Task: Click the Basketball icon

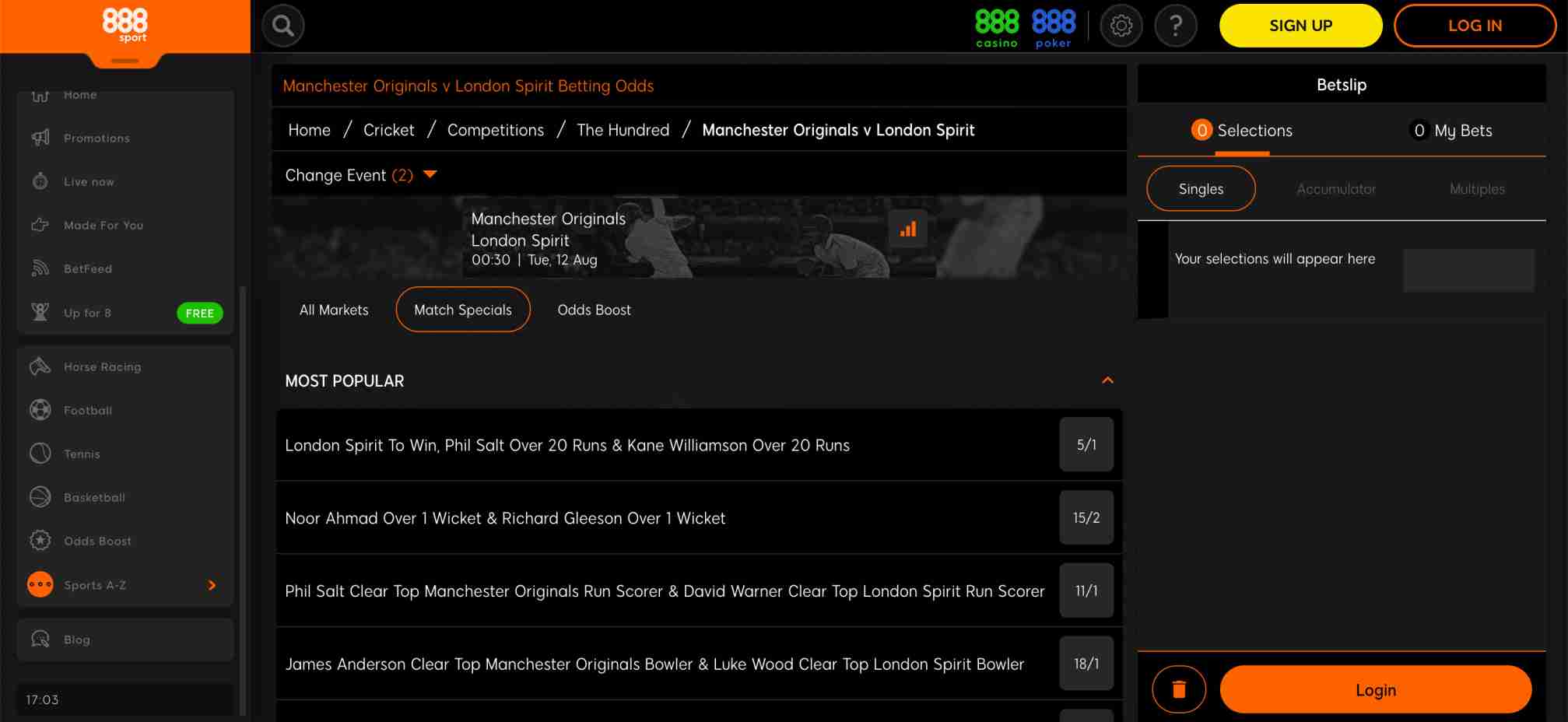Action: [40, 497]
